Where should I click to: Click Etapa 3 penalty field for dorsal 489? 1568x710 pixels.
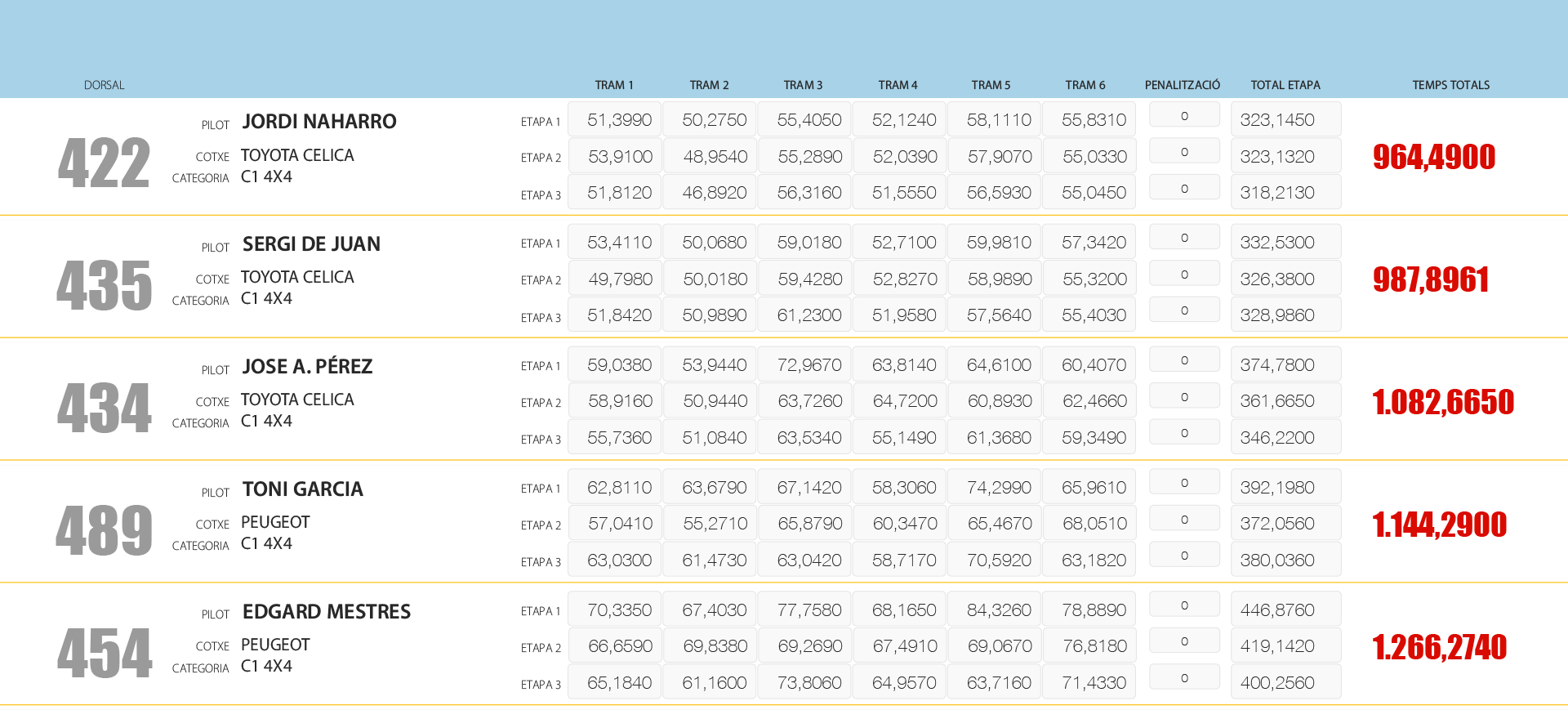1184,556
